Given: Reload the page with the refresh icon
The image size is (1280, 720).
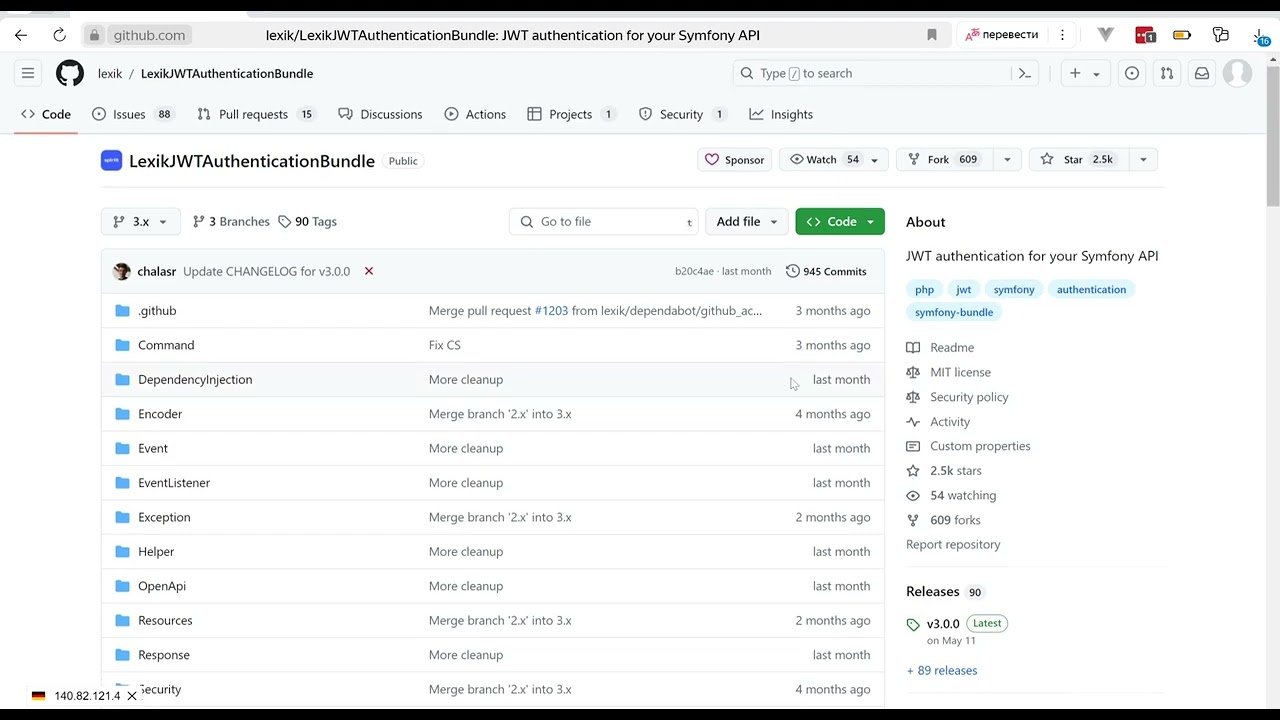Looking at the screenshot, I should point(60,35).
